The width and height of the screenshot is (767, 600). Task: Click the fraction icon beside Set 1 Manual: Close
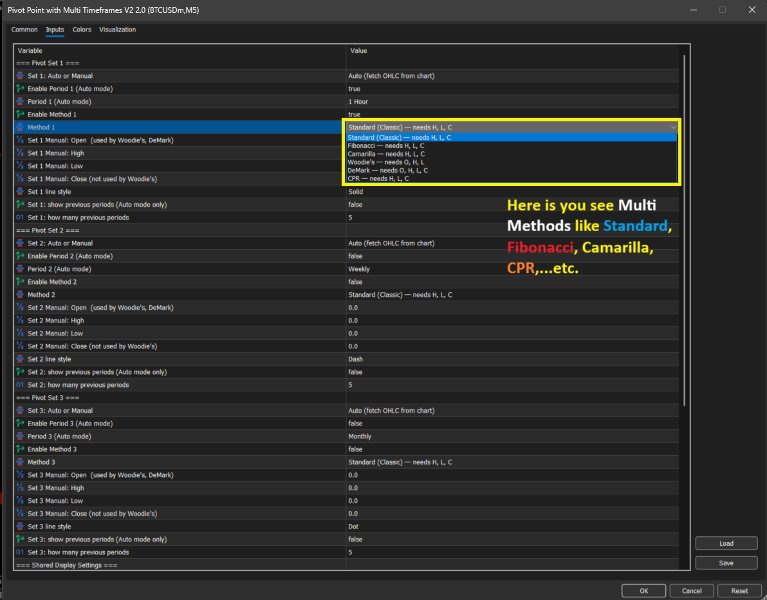(x=20, y=178)
